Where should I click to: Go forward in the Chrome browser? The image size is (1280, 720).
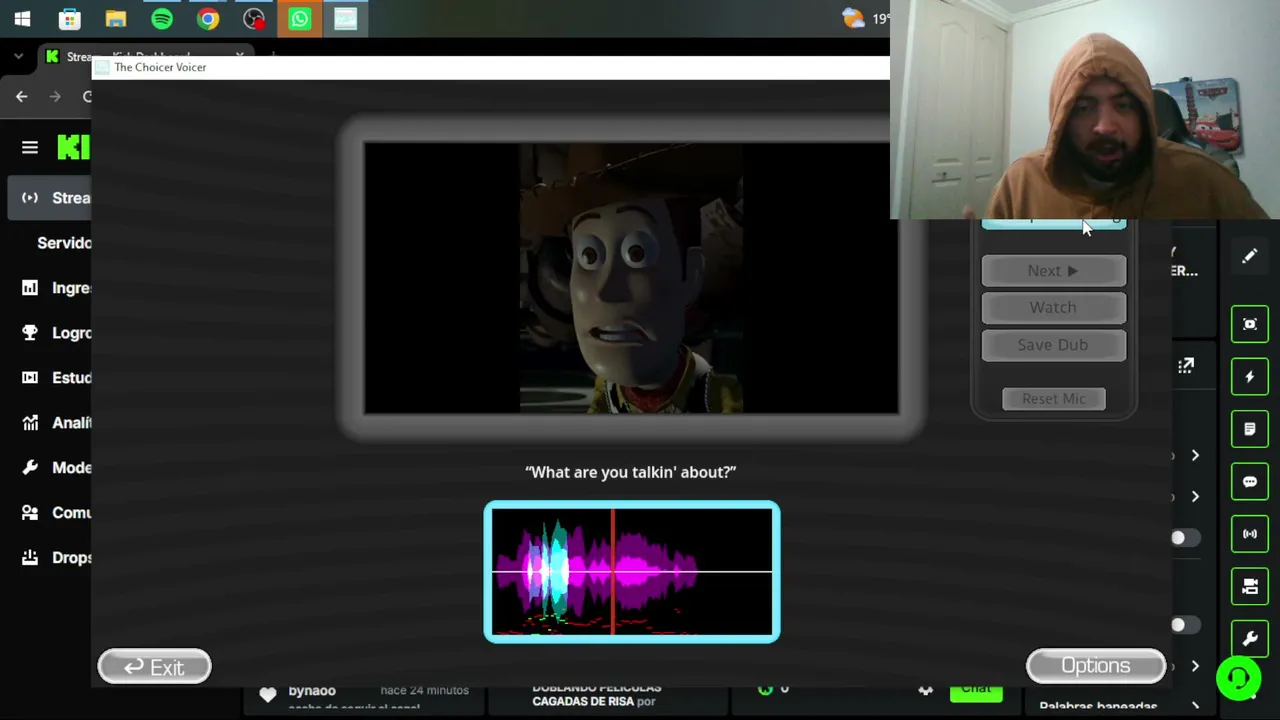pyautogui.click(x=55, y=96)
